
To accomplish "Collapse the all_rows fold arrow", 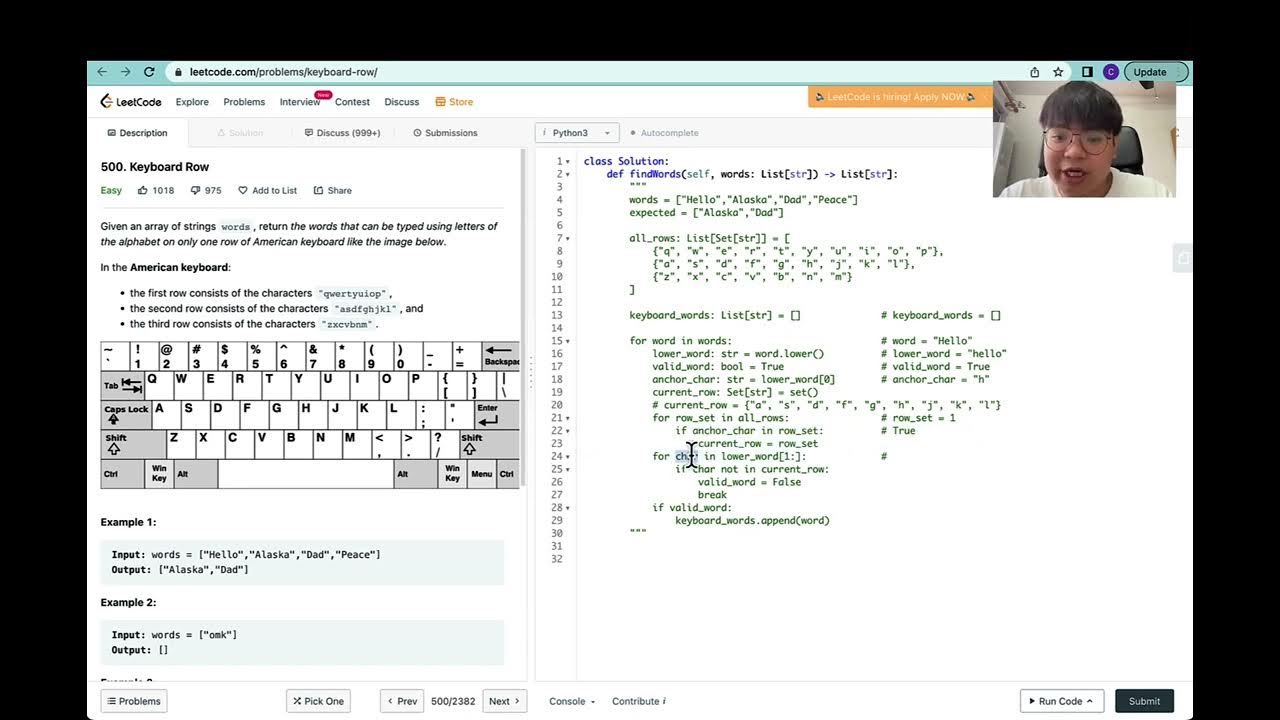I will (569, 238).
